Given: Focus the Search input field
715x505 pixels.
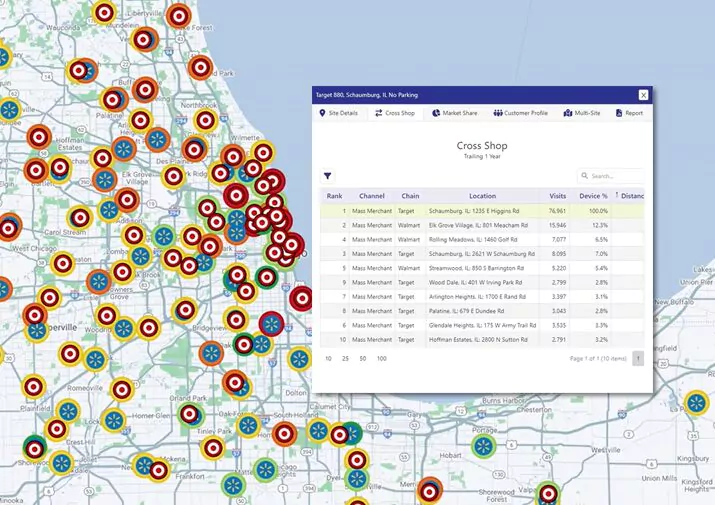Looking at the screenshot, I should pyautogui.click(x=611, y=176).
